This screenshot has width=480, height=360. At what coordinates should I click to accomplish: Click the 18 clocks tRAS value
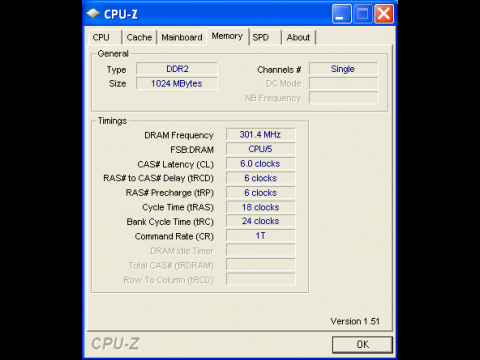click(260, 207)
